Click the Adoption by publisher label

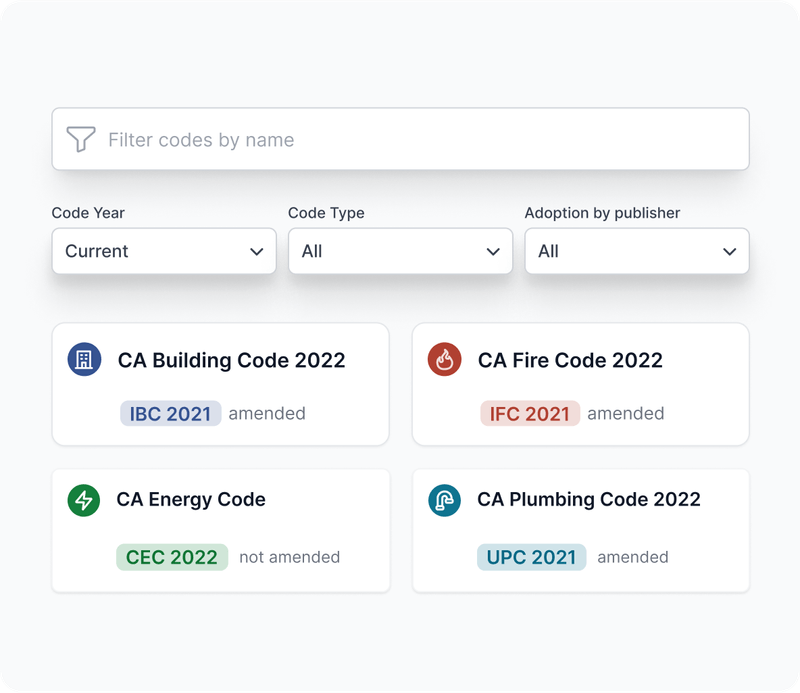601,213
